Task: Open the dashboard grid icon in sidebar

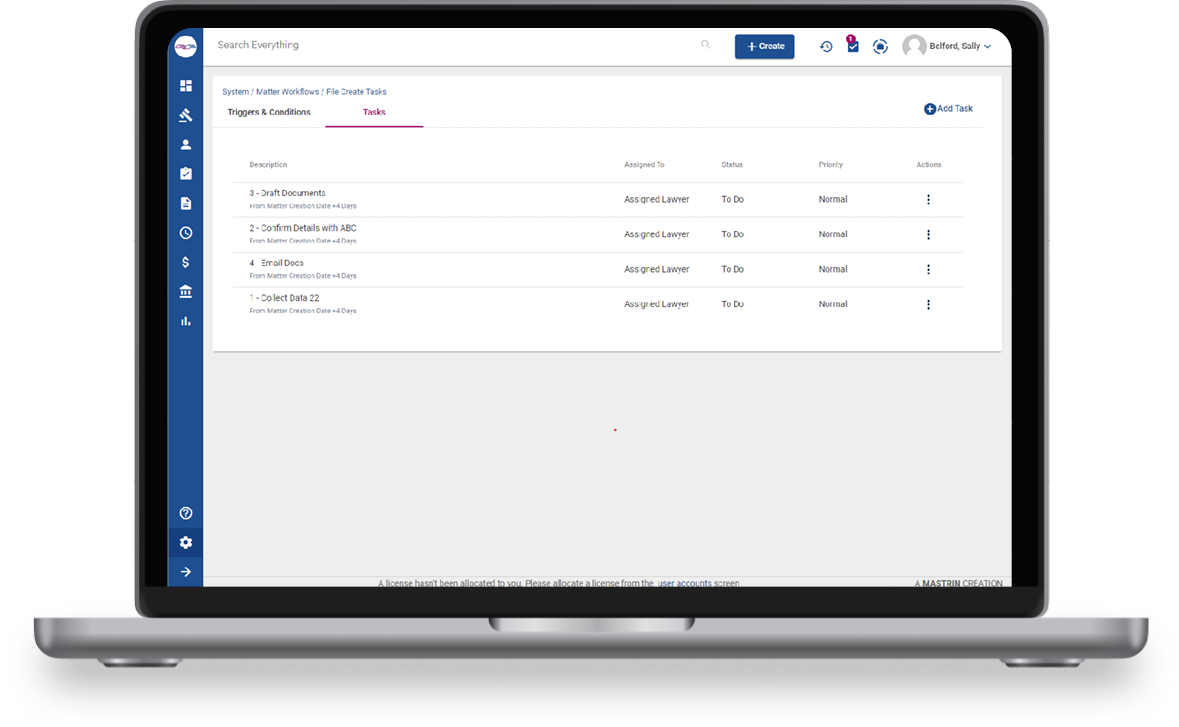Action: 186,86
